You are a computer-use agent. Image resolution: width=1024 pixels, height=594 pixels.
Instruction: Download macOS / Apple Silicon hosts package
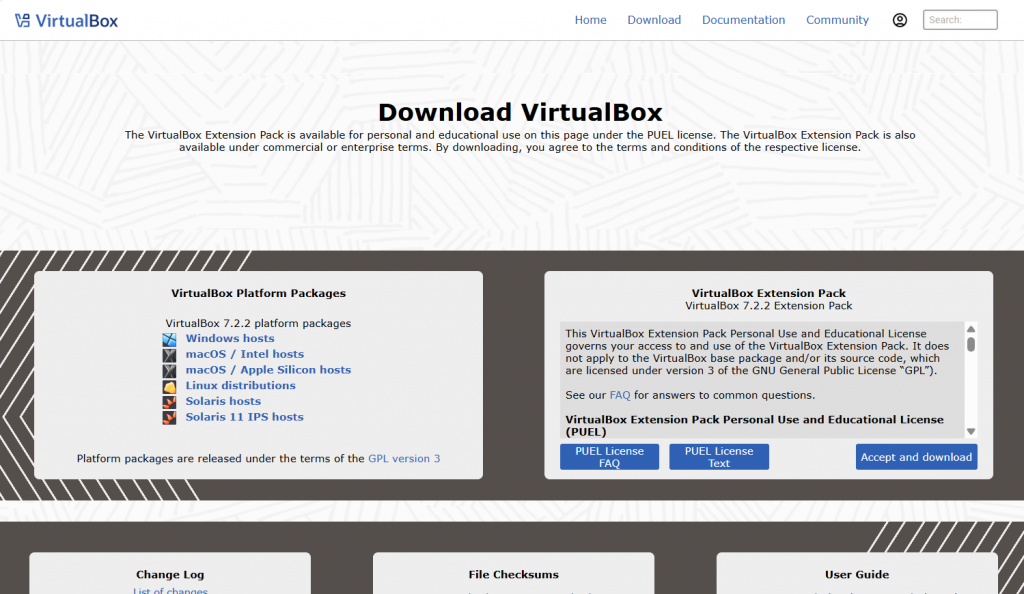click(268, 369)
